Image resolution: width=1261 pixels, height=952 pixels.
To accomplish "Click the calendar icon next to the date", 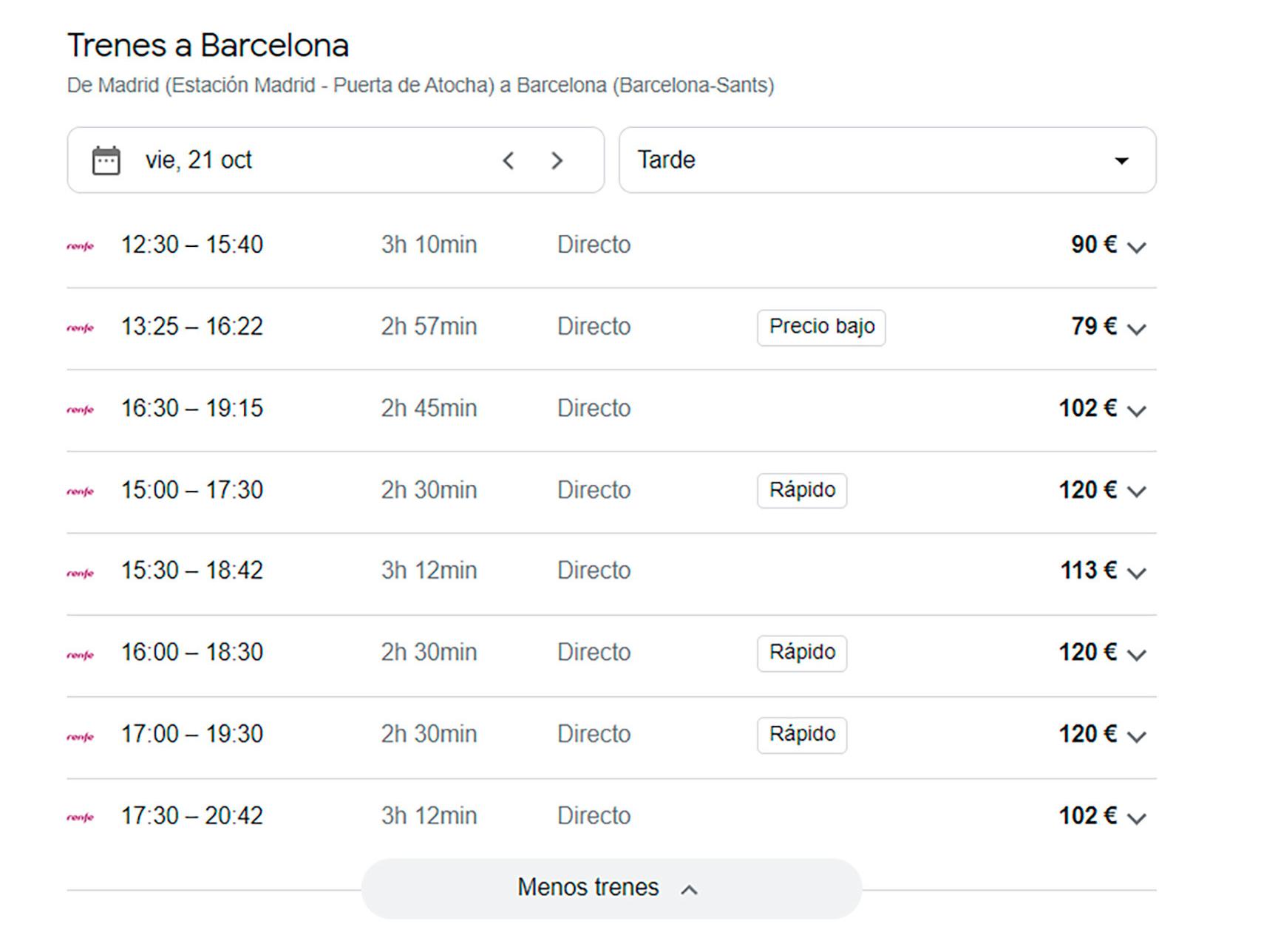I will [104, 160].
